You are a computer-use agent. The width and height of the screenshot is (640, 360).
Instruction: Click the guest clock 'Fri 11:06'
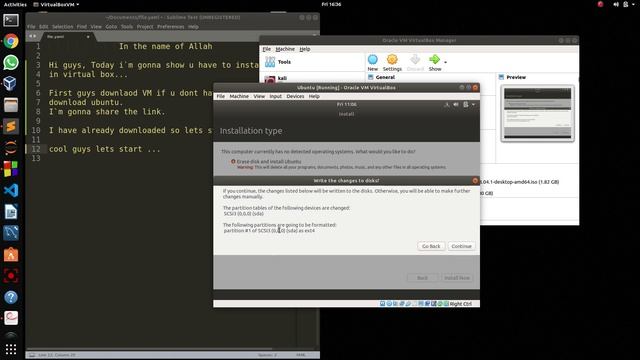coord(347,104)
